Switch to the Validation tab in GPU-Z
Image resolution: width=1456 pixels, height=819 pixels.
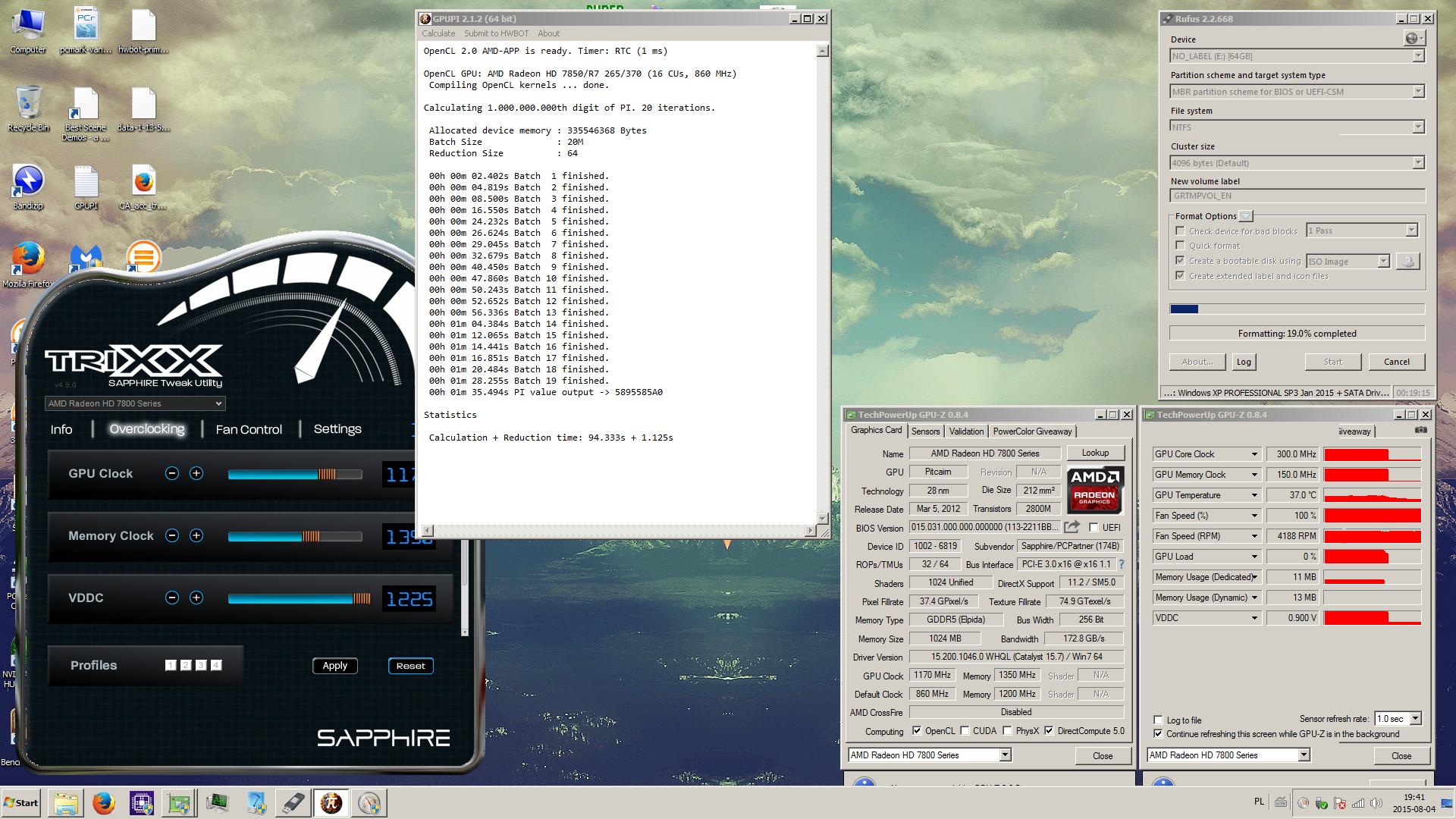click(x=966, y=431)
